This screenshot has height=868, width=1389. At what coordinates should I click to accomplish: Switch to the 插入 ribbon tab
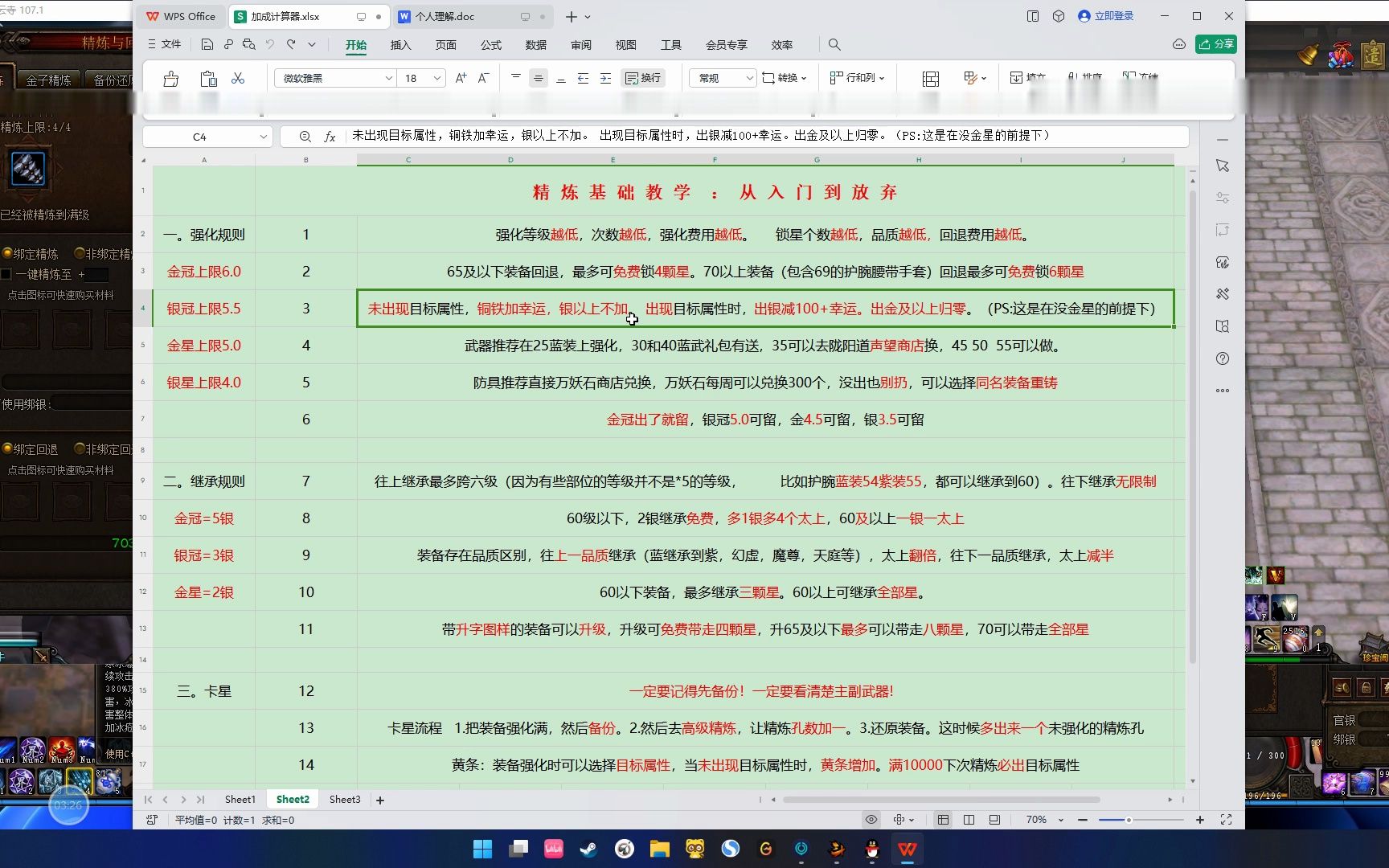point(400,45)
